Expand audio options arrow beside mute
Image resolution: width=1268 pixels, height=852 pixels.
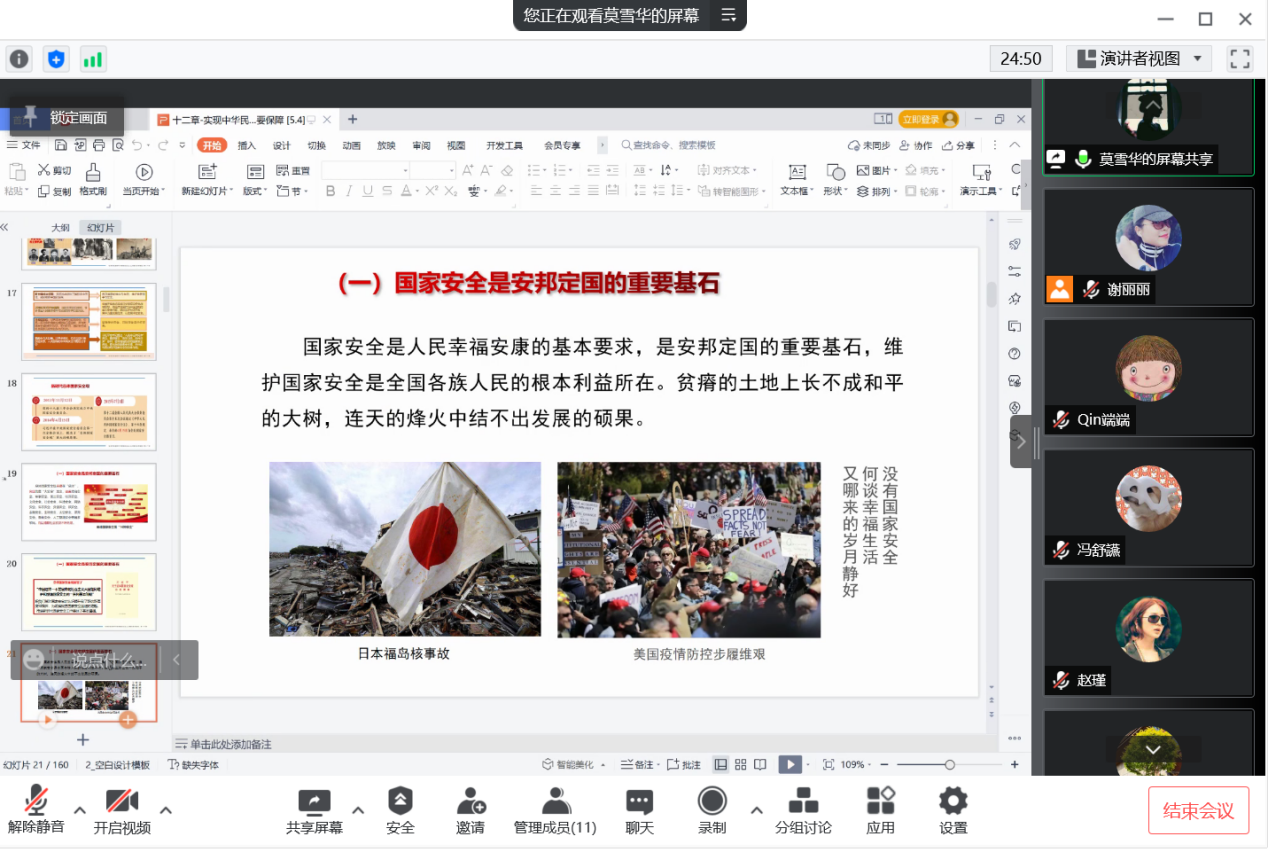pos(79,810)
